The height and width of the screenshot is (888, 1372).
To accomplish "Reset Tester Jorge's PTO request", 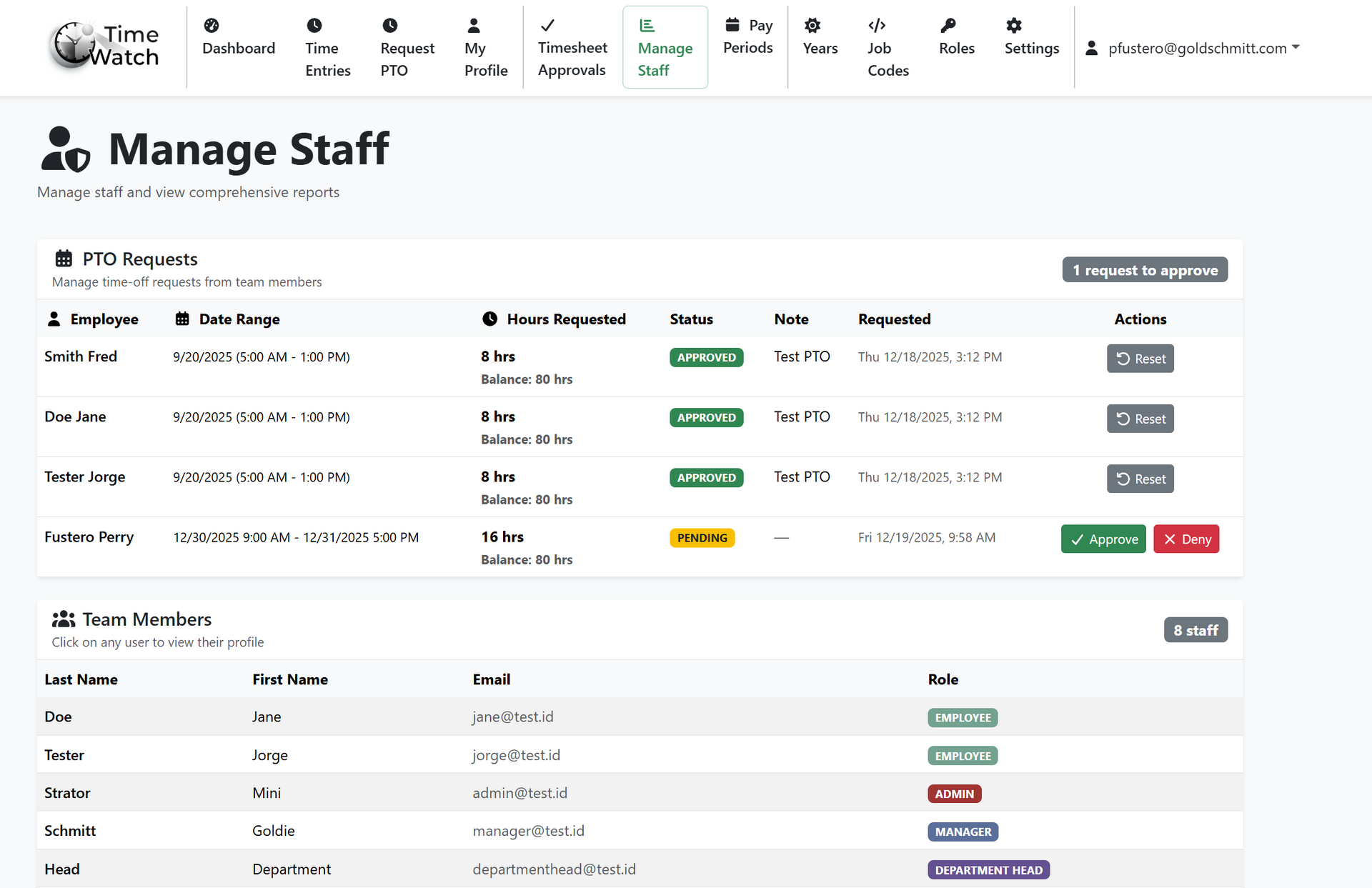I will pos(1140,479).
